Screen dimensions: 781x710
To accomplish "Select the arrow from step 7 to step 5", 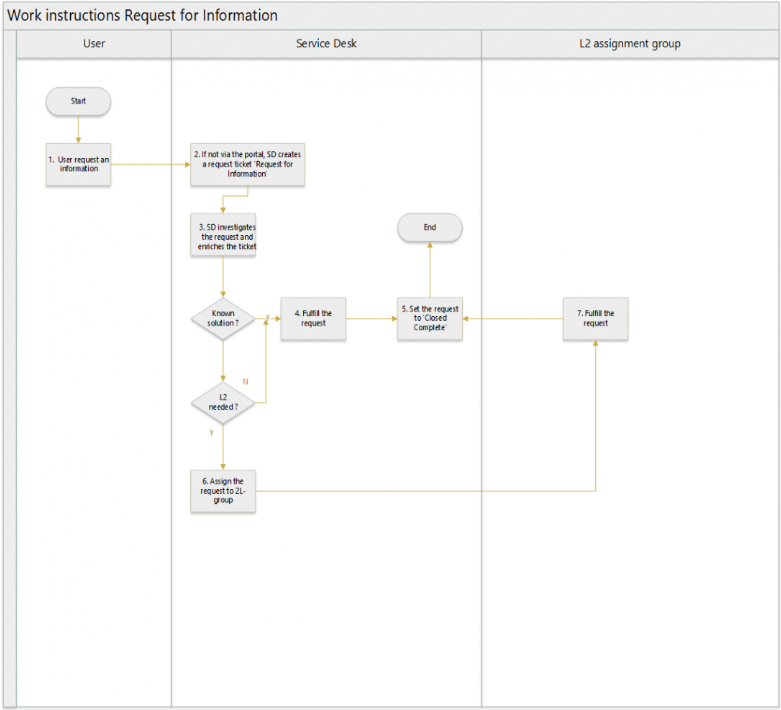I will click(x=512, y=319).
